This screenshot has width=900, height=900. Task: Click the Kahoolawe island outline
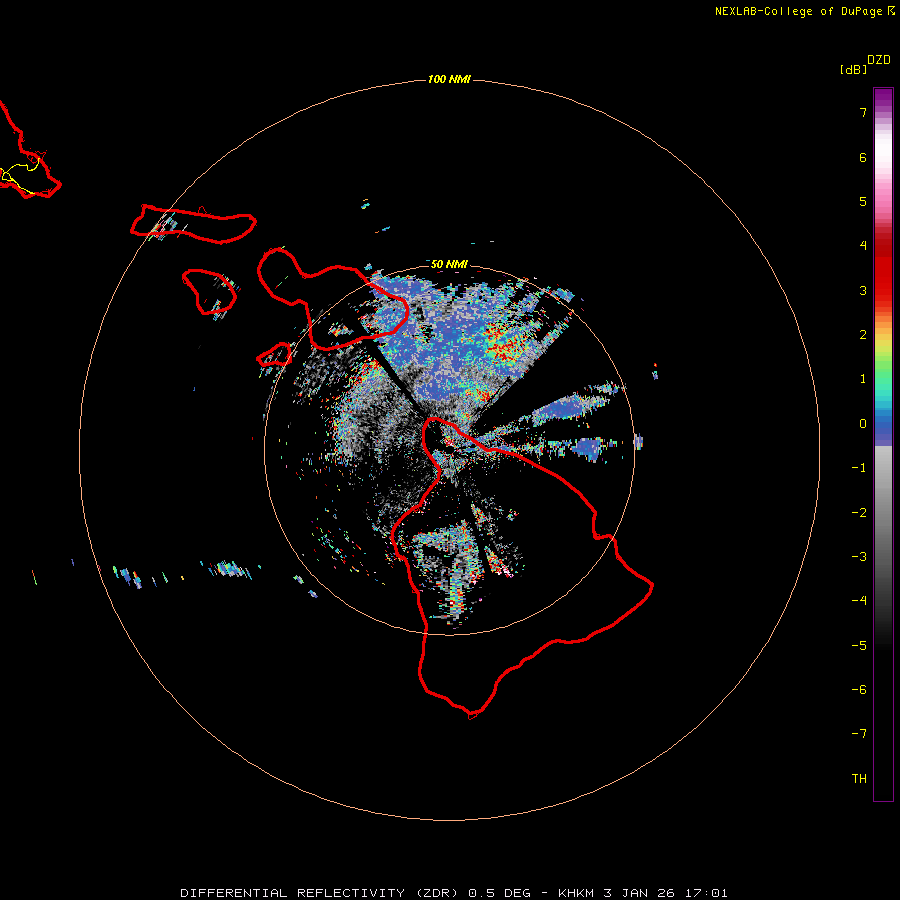[x=275, y=355]
